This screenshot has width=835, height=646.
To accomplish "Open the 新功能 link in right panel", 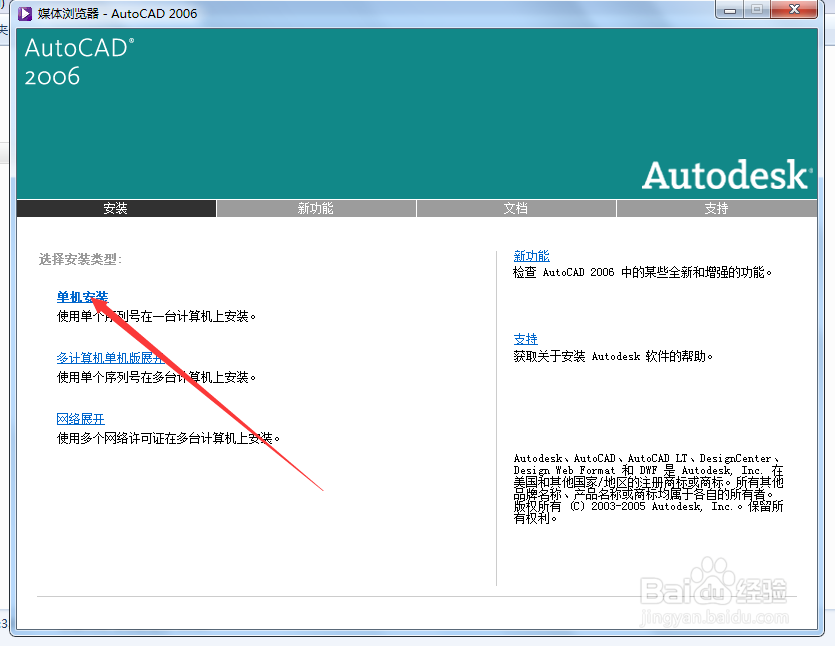I will [531, 255].
